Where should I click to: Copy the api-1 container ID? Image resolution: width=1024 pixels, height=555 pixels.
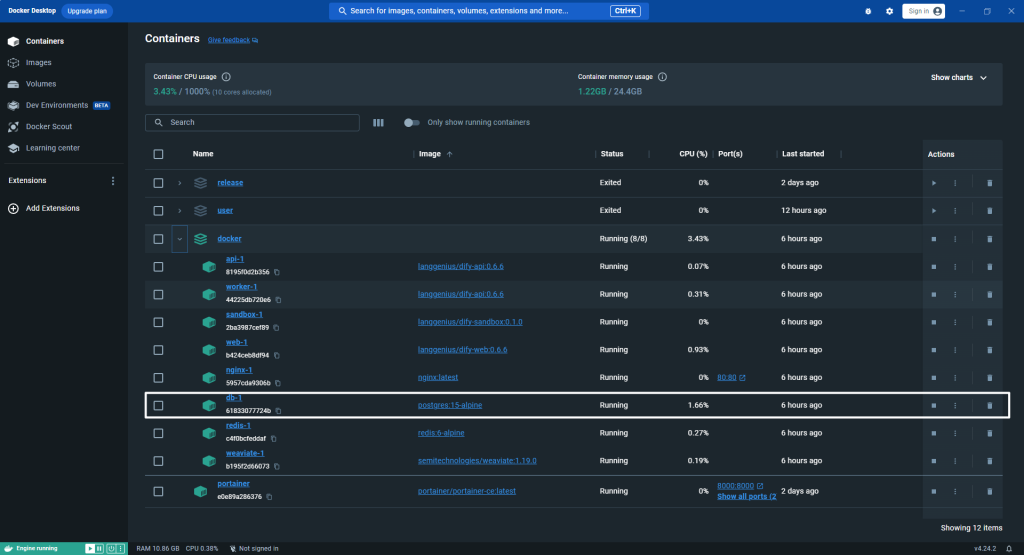click(277, 272)
